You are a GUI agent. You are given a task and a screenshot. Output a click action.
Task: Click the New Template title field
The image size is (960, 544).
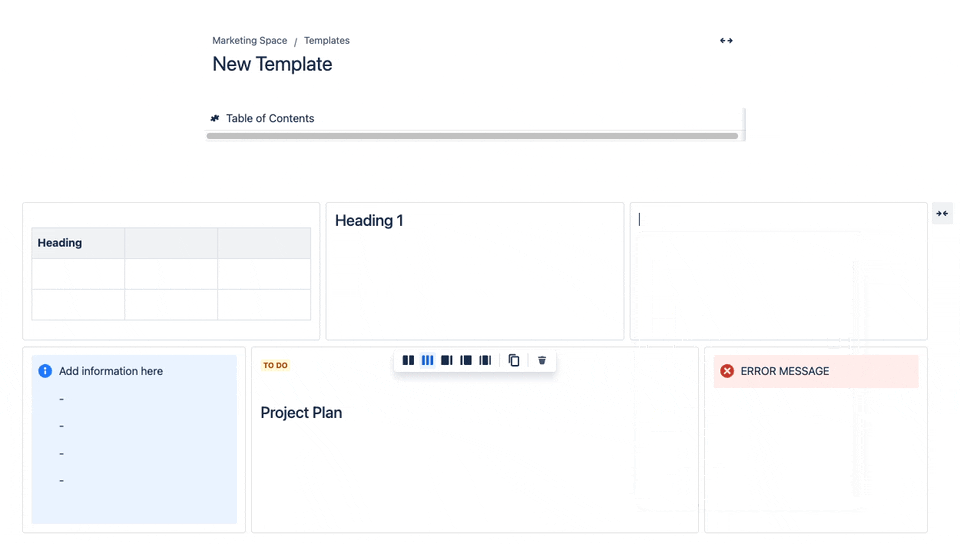click(x=272, y=64)
